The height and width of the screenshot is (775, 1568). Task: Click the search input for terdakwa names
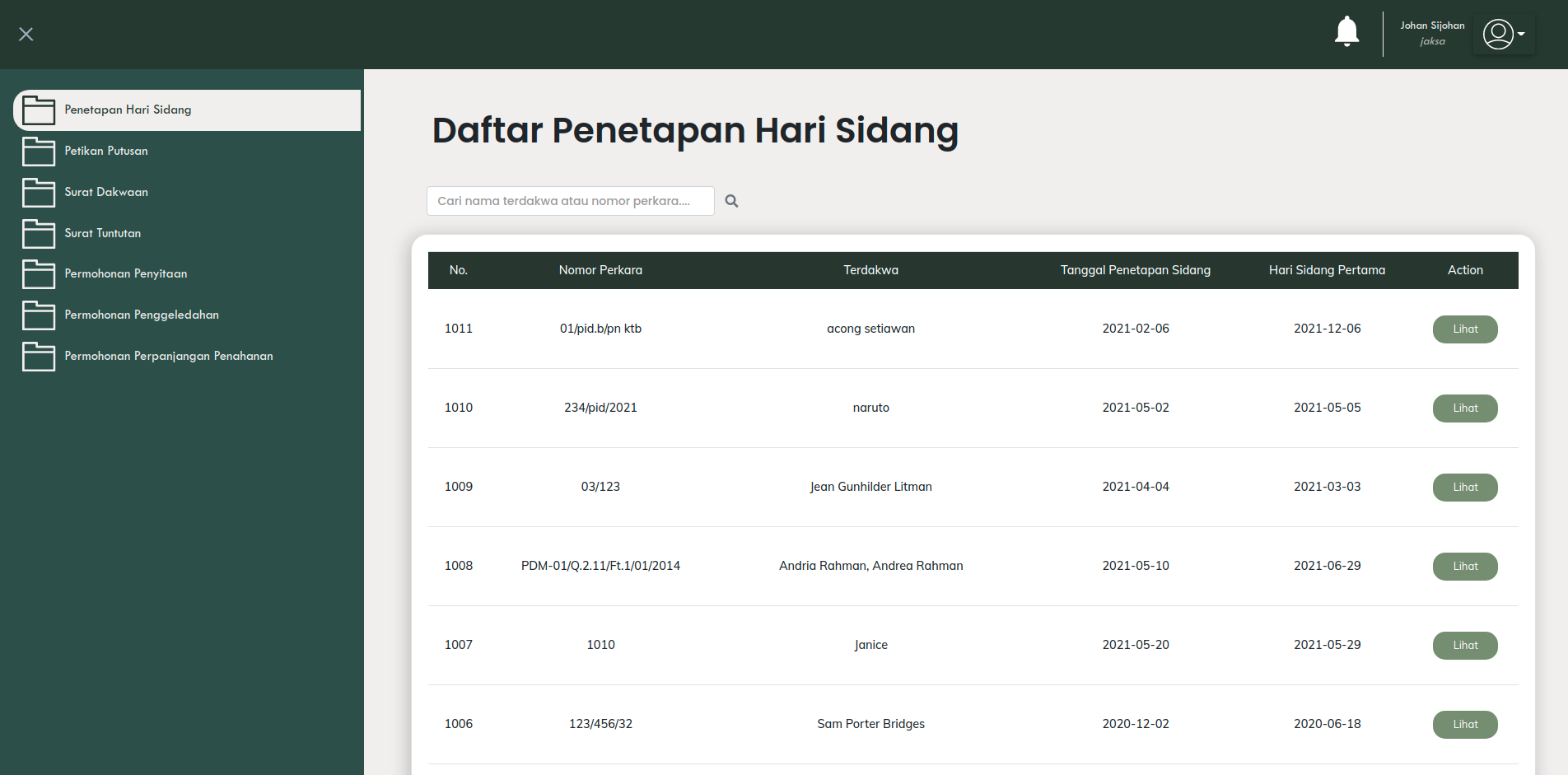568,200
